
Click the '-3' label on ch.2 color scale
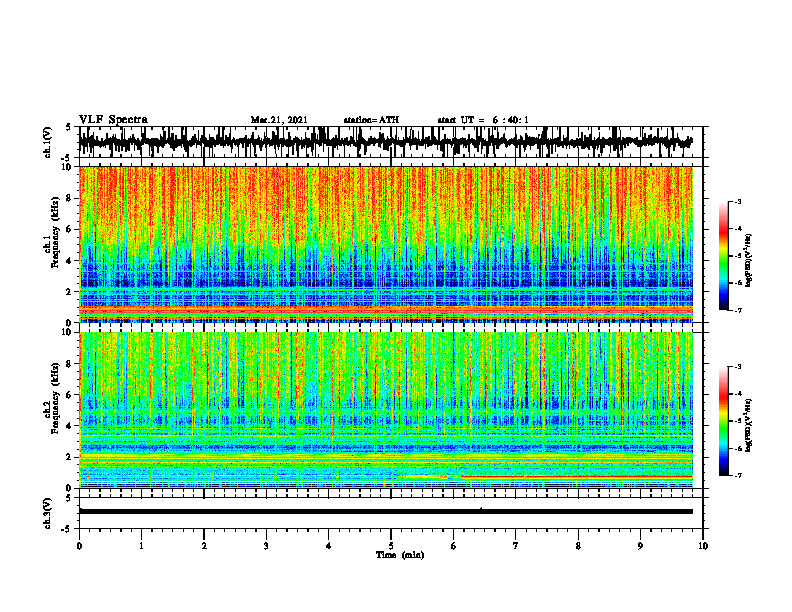click(737, 367)
